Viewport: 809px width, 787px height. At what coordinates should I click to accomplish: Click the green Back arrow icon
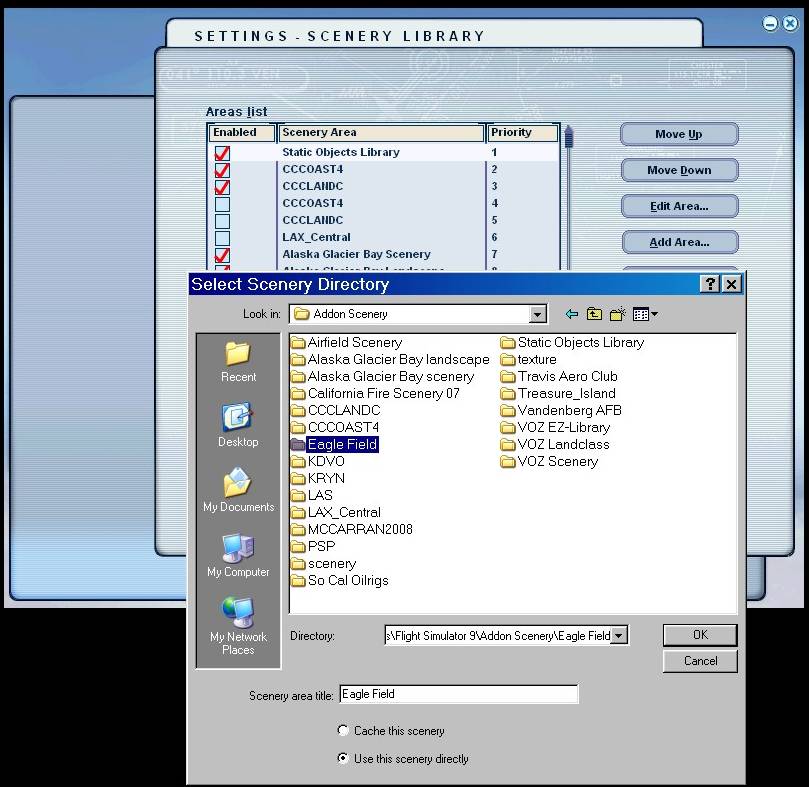point(572,314)
